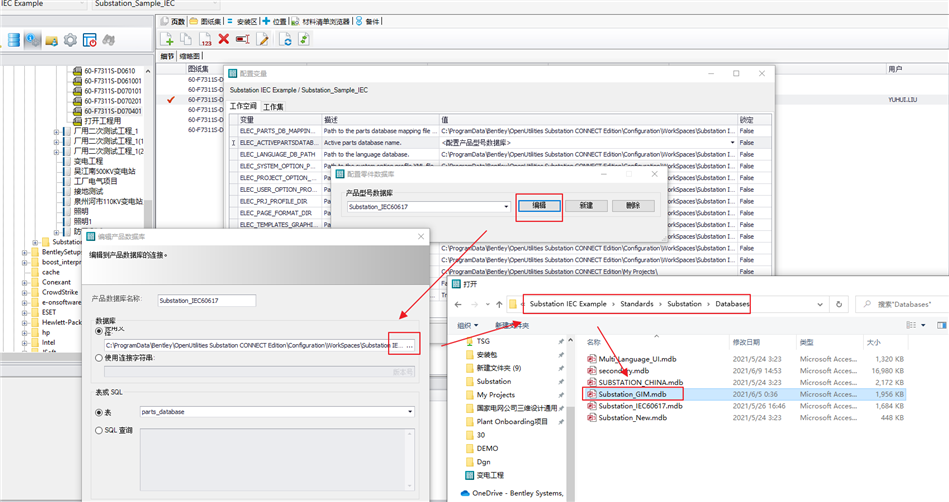Open the parts_database table dropdown
The width and height of the screenshot is (949, 502).
(409, 412)
